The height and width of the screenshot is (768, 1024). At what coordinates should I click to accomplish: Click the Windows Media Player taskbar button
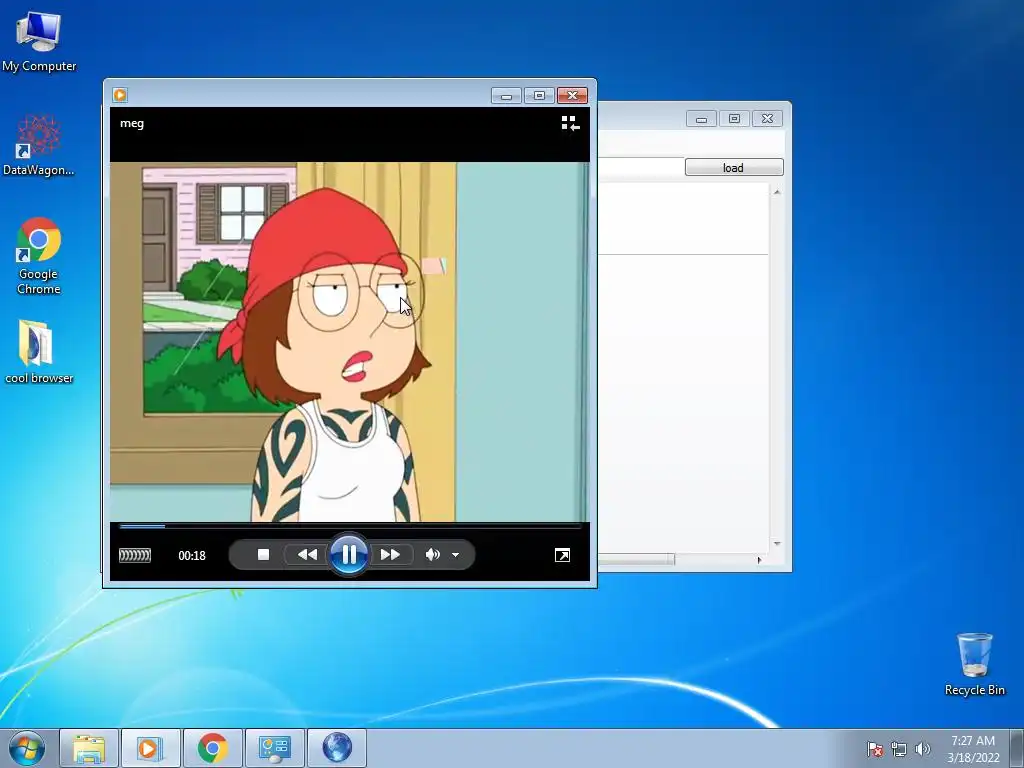150,748
